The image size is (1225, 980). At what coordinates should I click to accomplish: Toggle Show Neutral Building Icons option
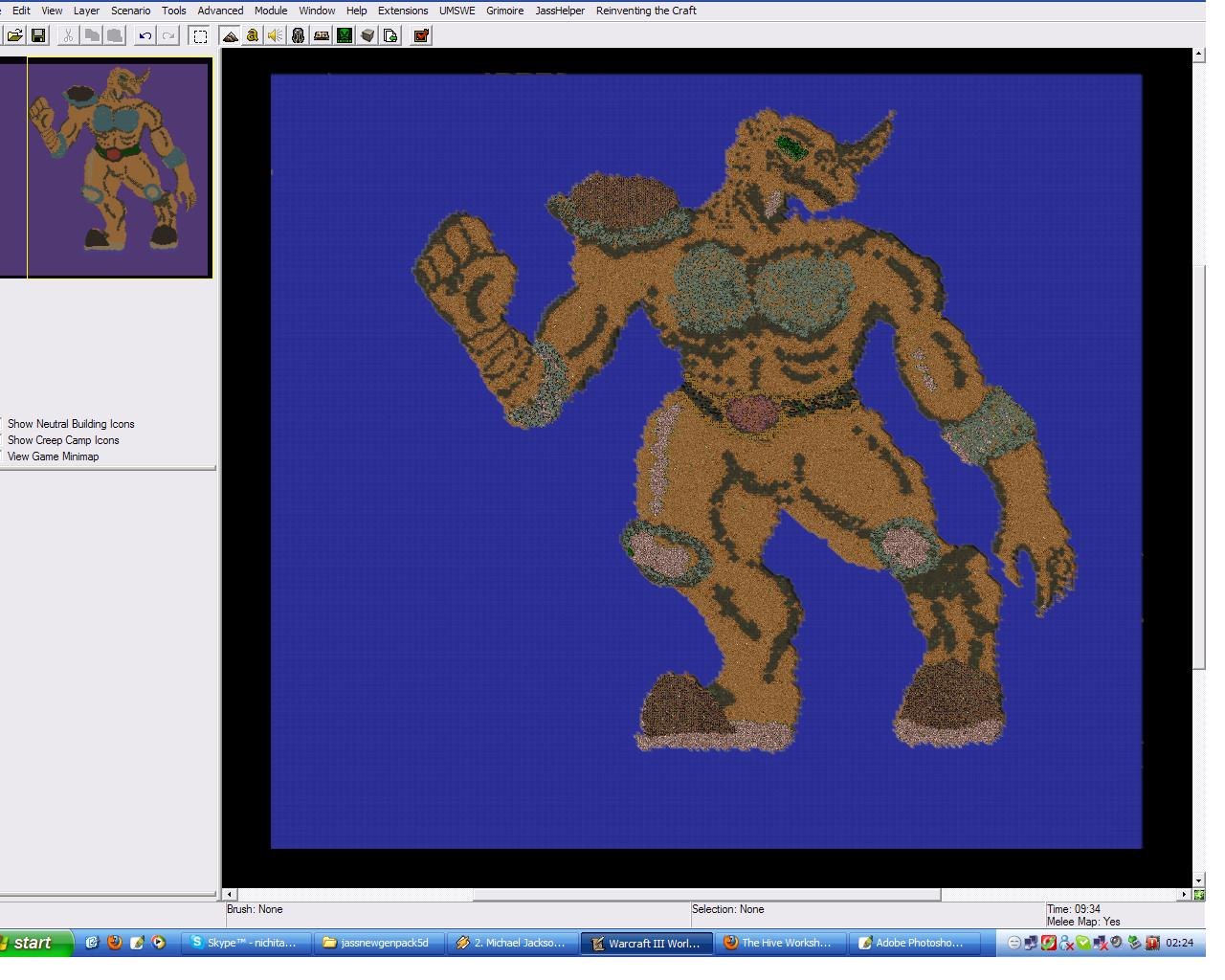(71, 424)
